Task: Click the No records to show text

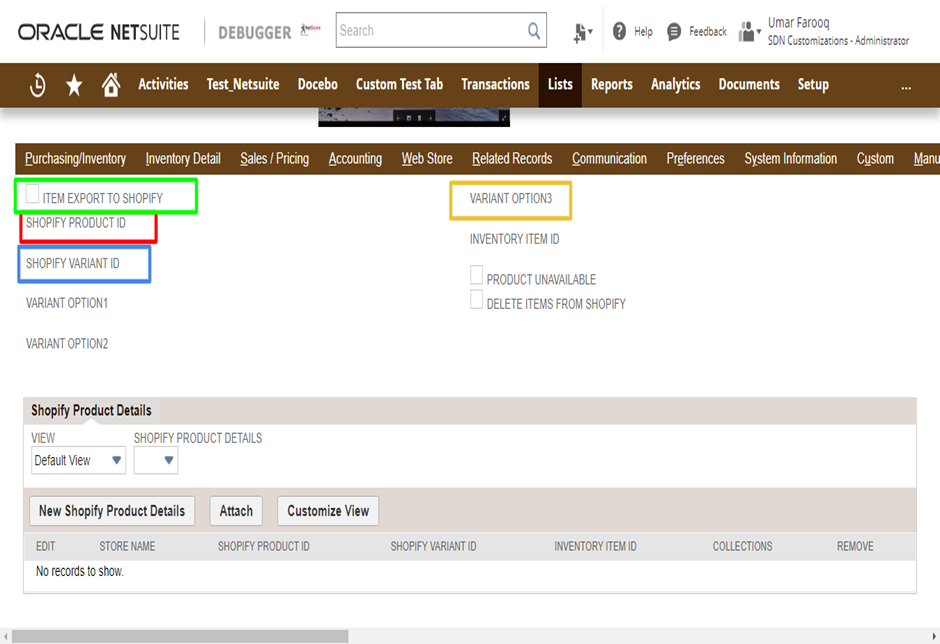Action: tap(80, 571)
